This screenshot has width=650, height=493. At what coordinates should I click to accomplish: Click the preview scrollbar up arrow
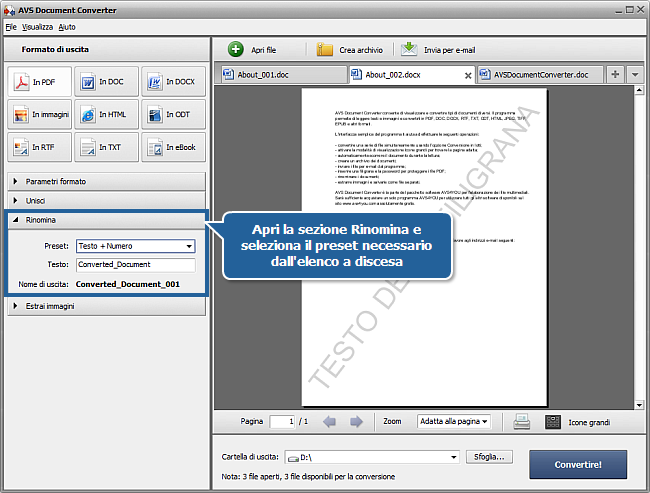tap(639, 90)
